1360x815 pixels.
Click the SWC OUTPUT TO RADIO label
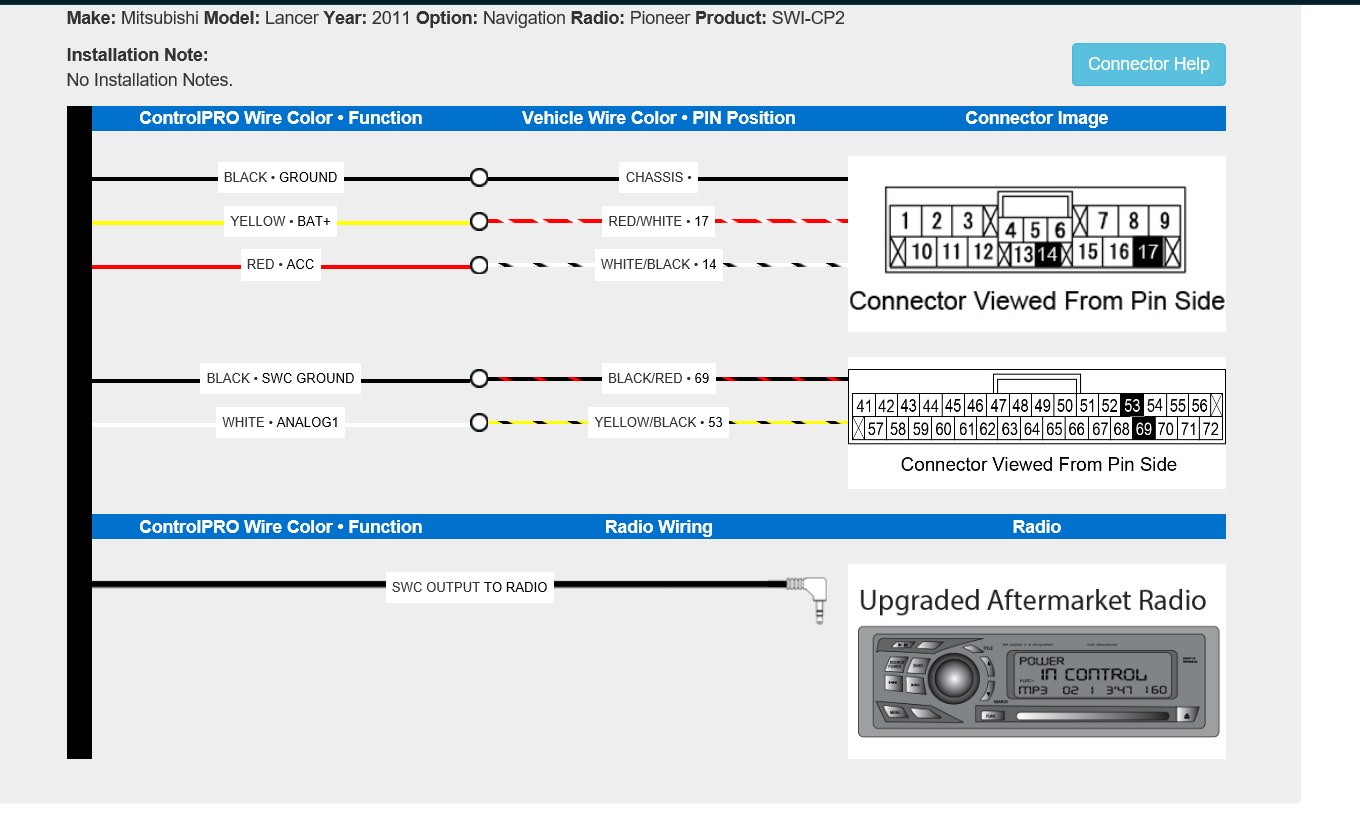pyautogui.click(x=470, y=587)
